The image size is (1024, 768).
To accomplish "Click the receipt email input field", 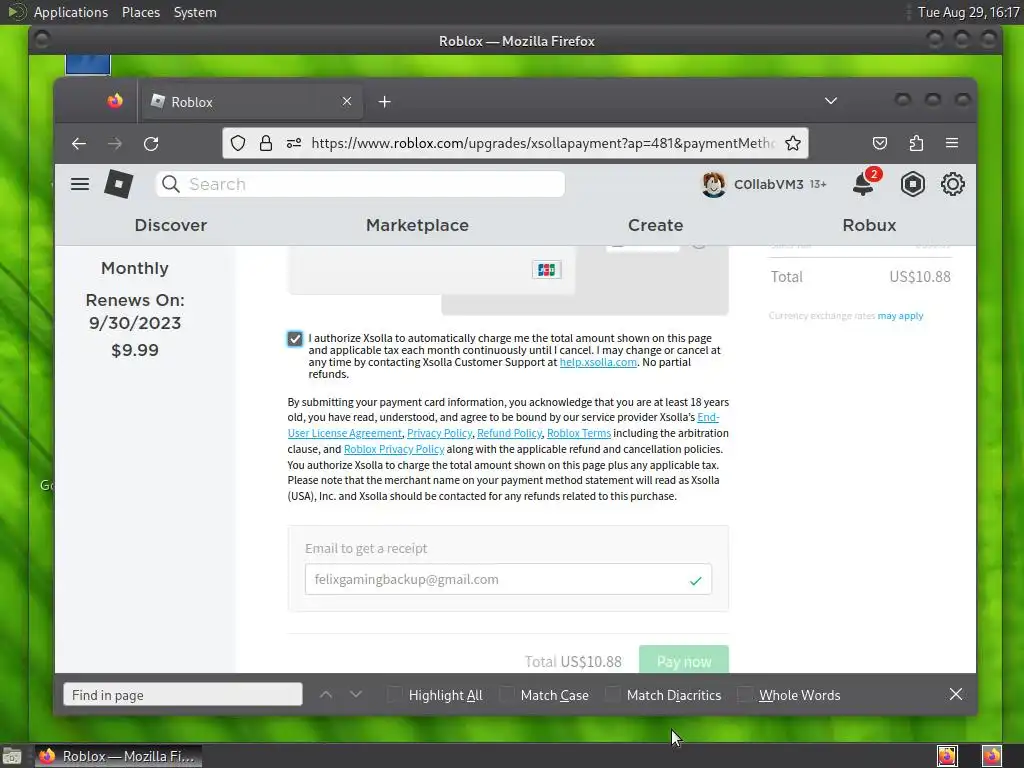I will point(508,579).
